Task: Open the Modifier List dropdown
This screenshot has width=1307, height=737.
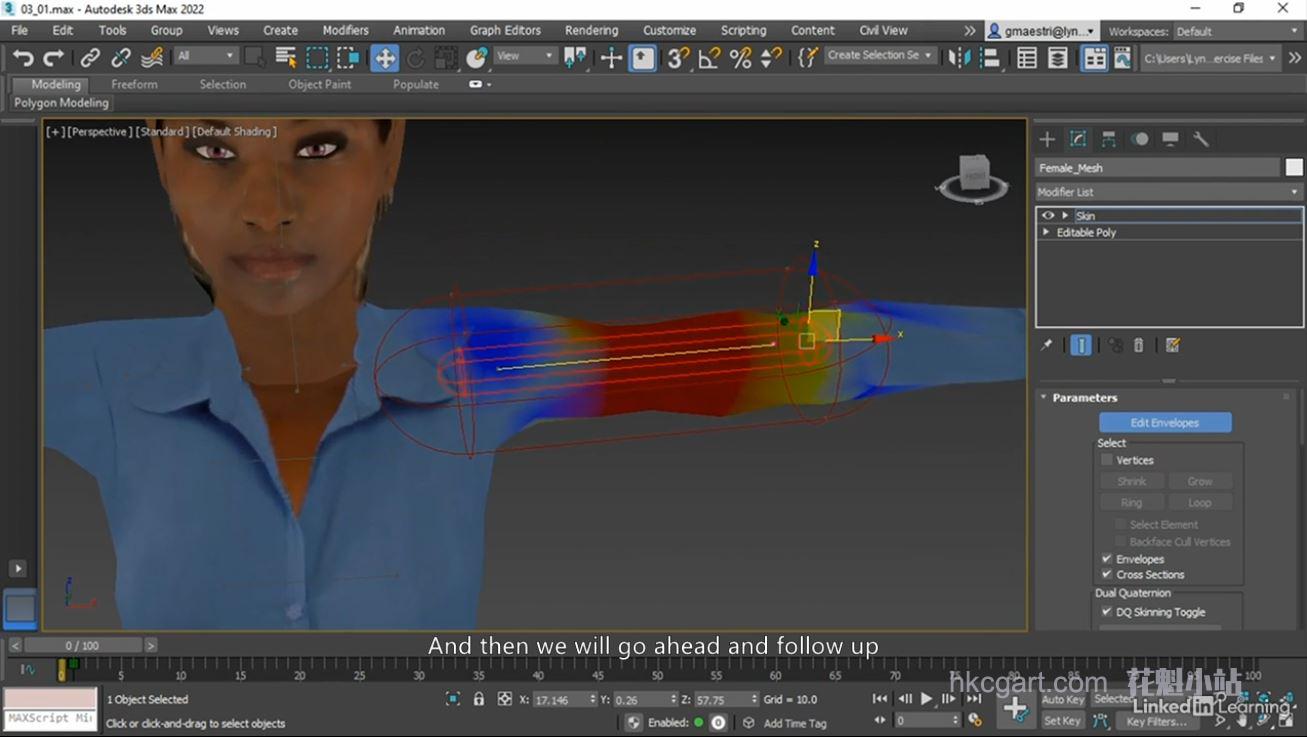Action: (x=1169, y=192)
